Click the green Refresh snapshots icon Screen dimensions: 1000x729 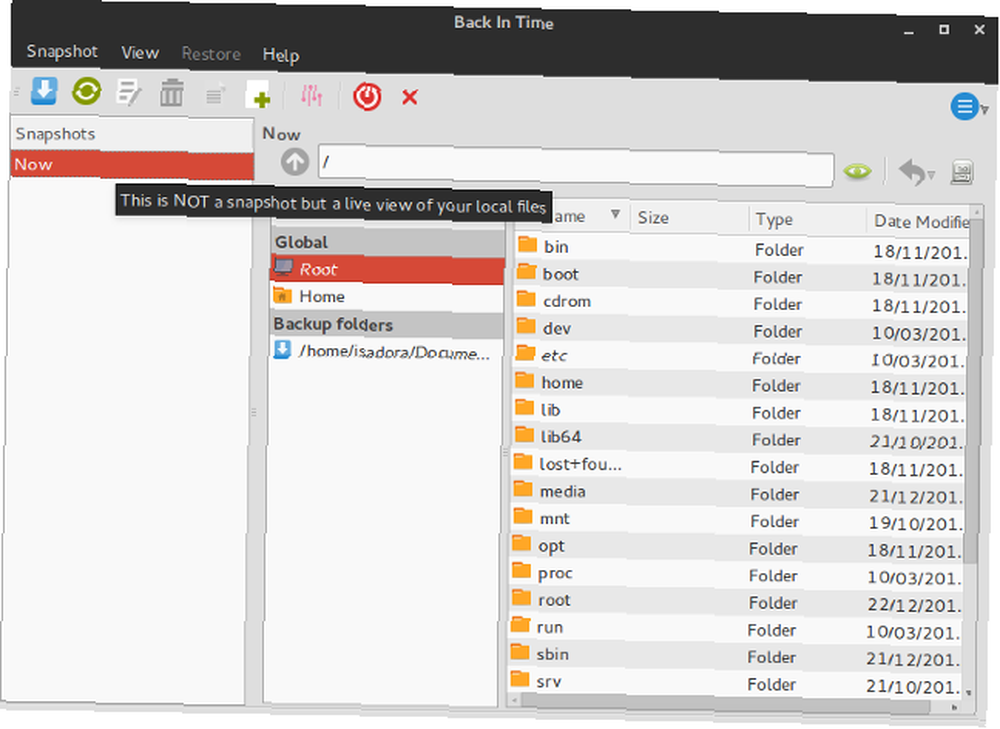click(87, 91)
